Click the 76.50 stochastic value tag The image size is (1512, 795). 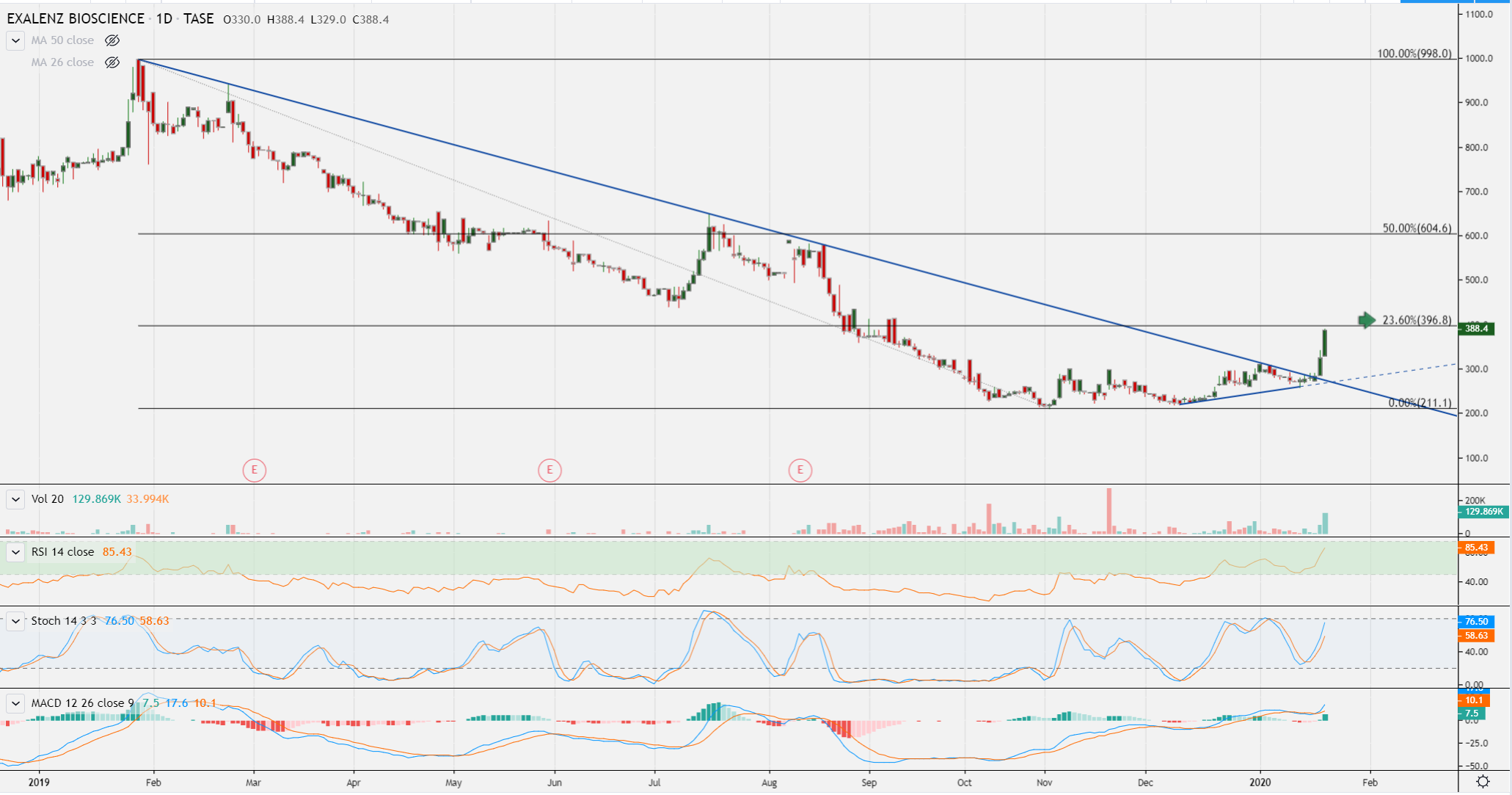click(x=1475, y=622)
